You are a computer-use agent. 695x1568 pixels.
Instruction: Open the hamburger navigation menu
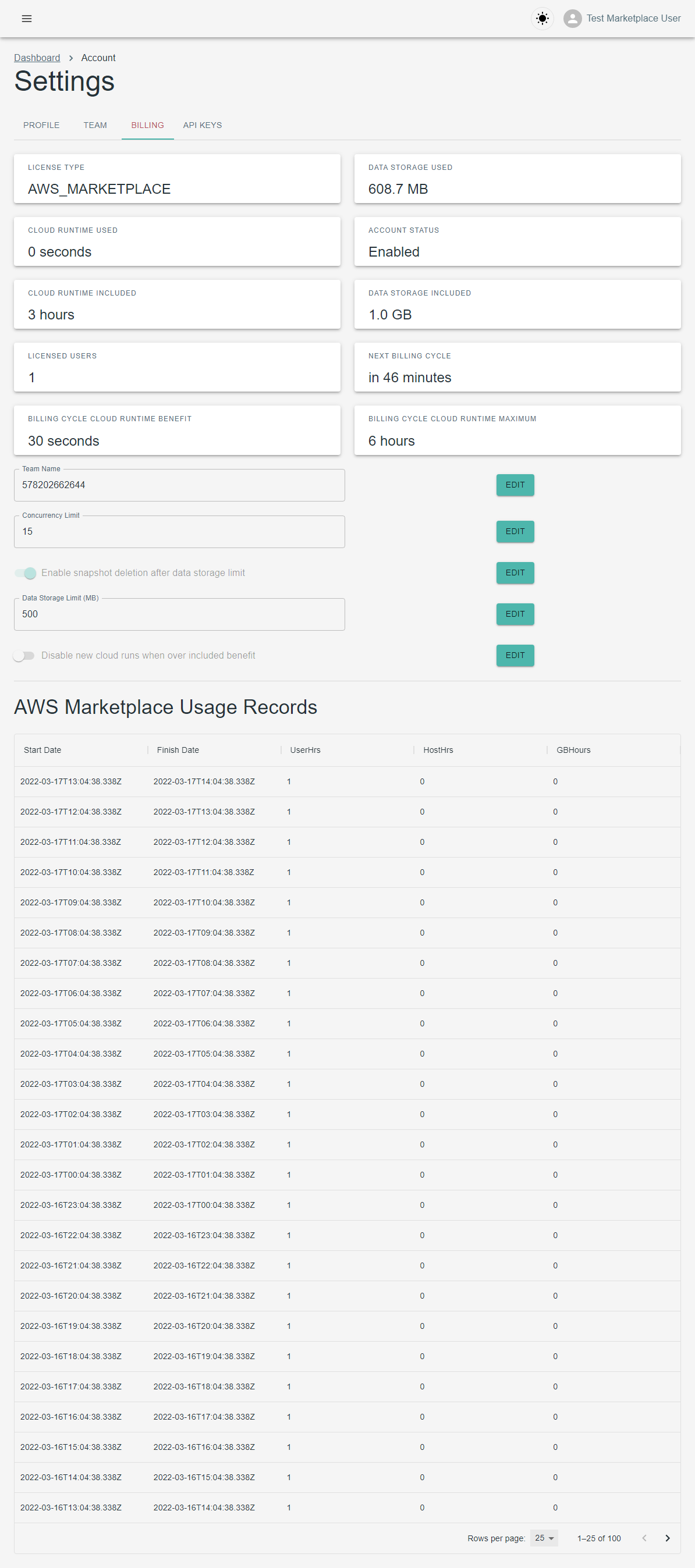[27, 19]
